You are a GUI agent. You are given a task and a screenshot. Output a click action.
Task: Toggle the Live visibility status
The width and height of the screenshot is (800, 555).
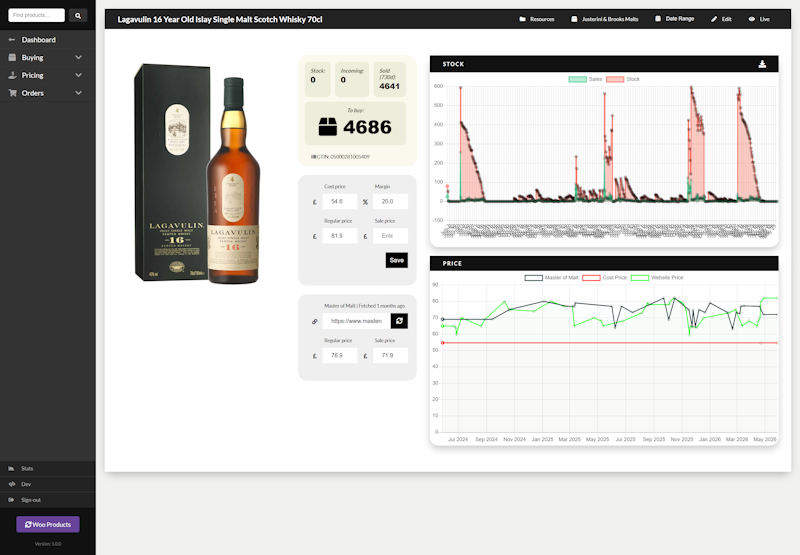pos(759,19)
